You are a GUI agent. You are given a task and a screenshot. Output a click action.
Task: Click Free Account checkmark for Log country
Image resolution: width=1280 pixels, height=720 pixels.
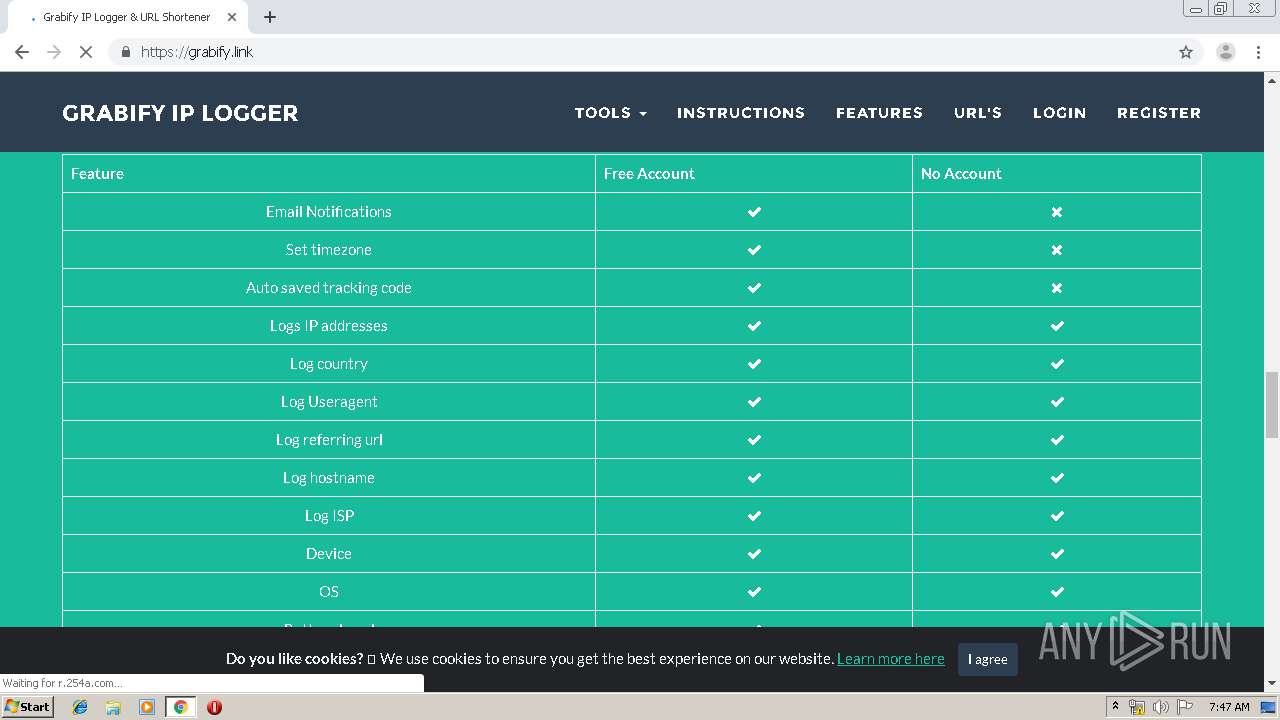(755, 364)
